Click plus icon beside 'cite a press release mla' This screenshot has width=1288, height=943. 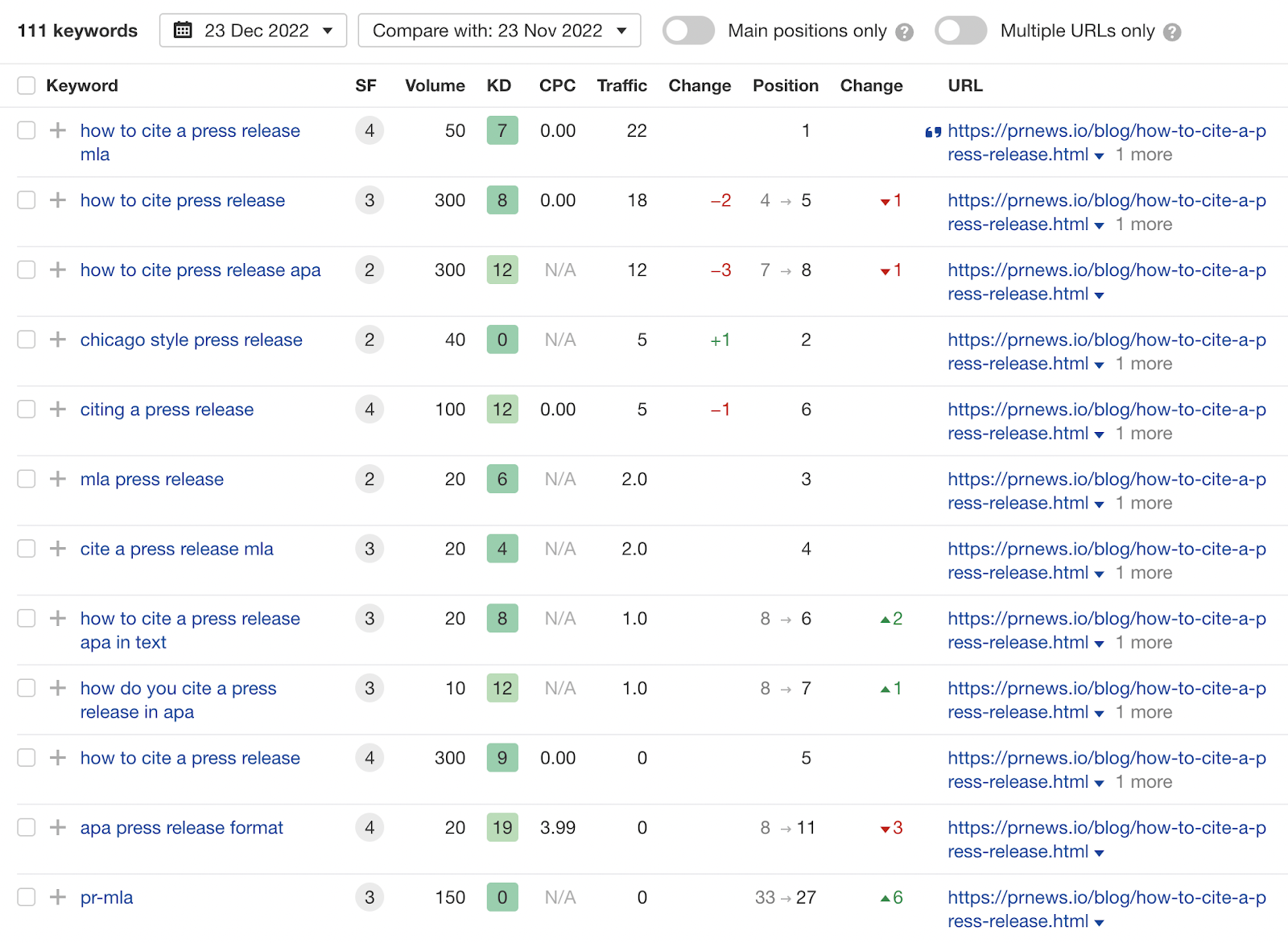click(57, 549)
